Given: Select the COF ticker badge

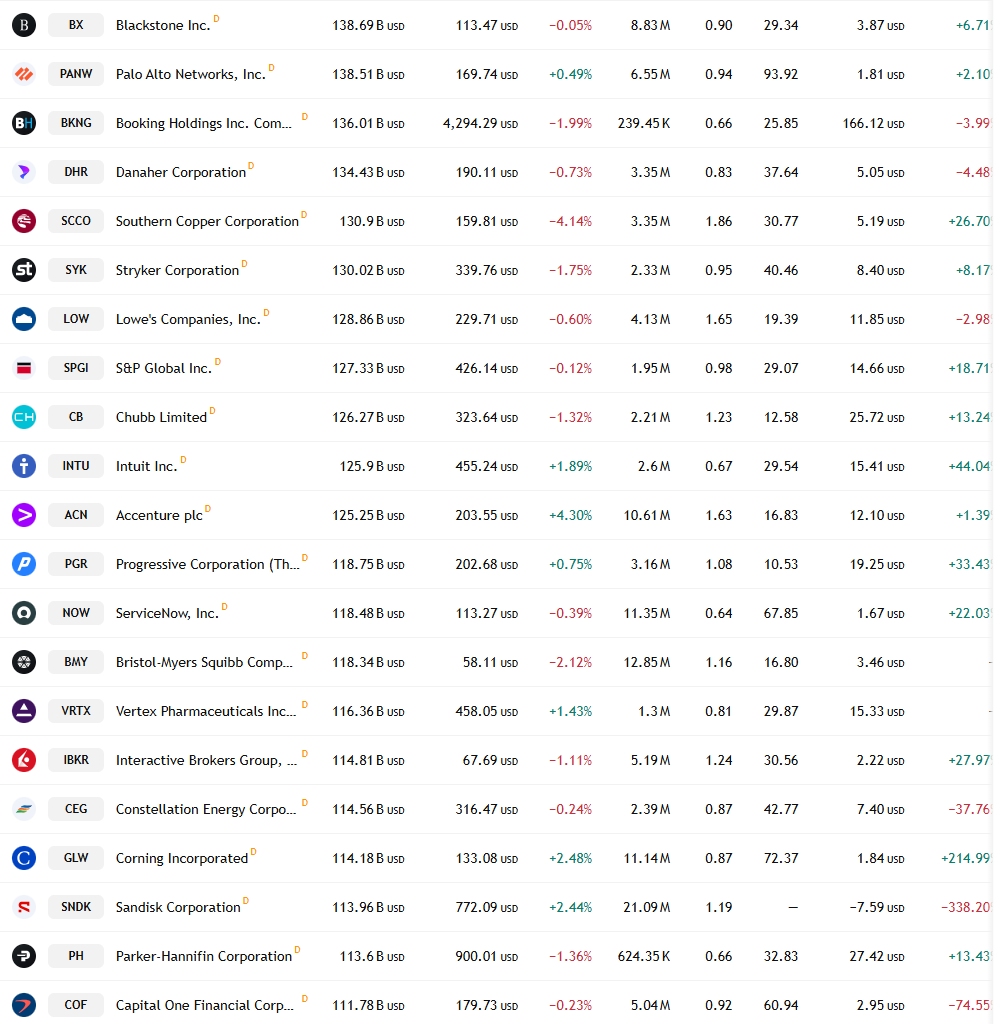Looking at the screenshot, I should (76, 1004).
